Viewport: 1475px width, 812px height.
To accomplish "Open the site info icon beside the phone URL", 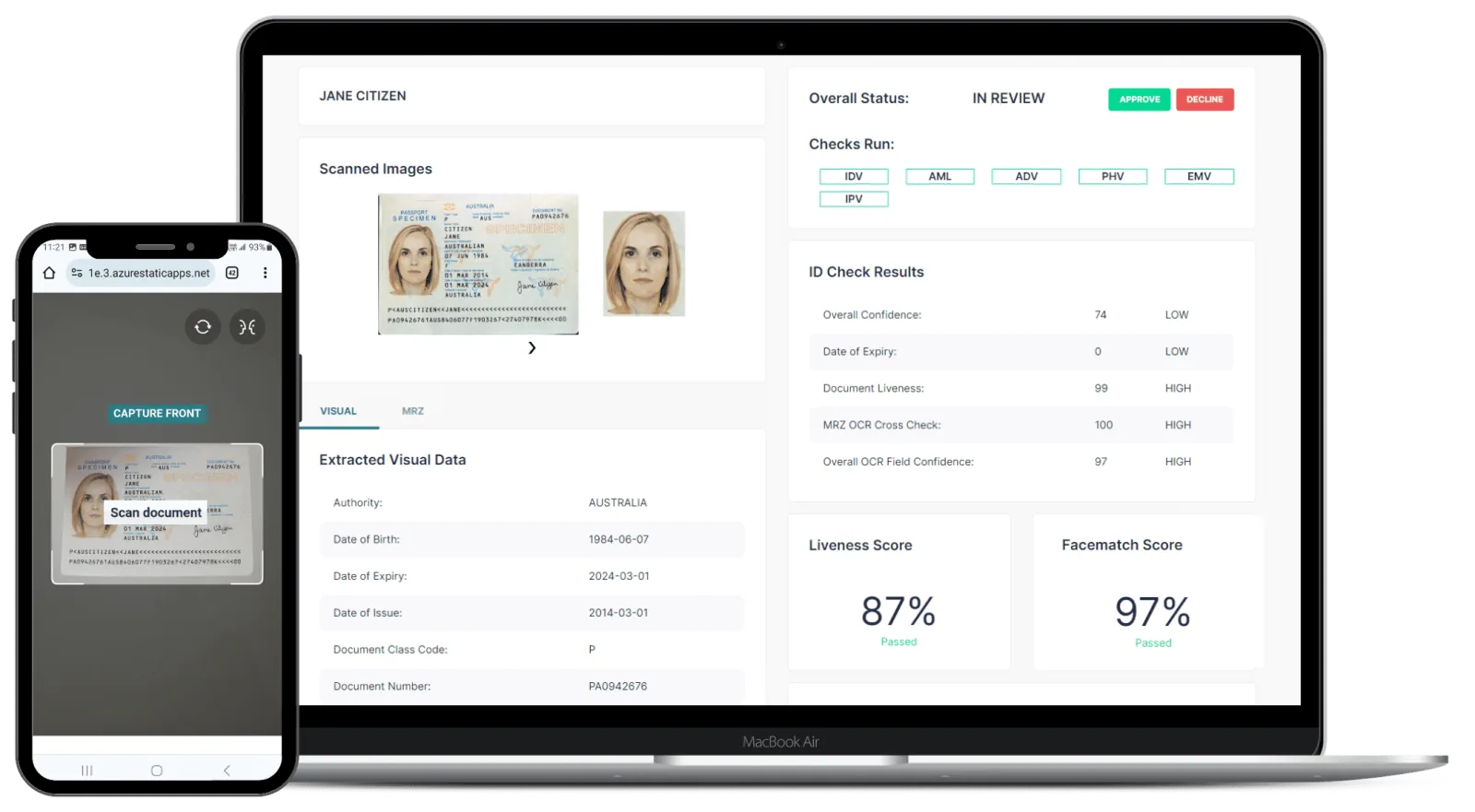I will (77, 273).
